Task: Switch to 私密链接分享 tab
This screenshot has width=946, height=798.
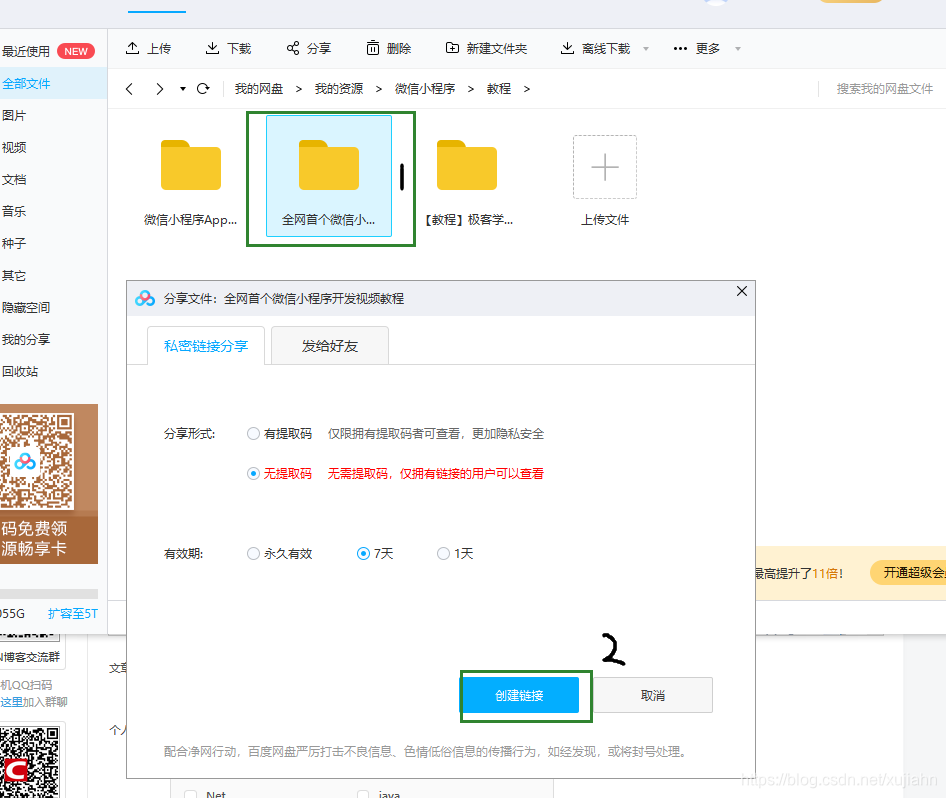Action: tap(206, 346)
